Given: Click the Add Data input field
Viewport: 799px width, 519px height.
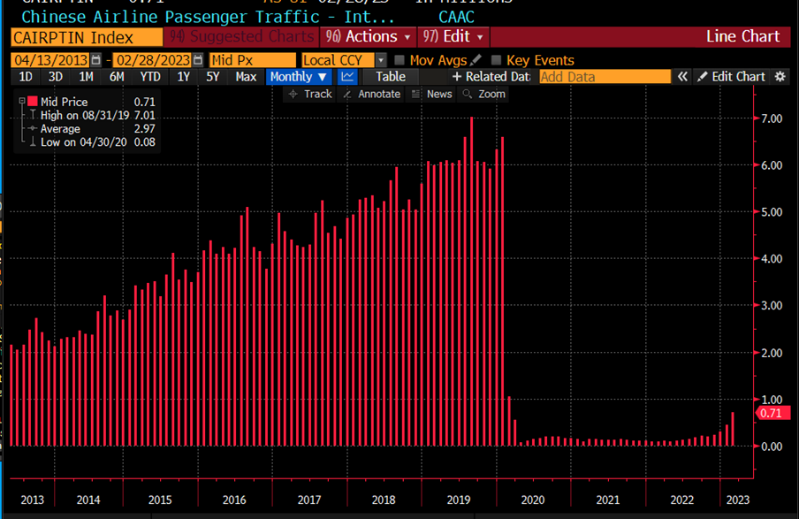Looking at the screenshot, I should click(x=605, y=77).
